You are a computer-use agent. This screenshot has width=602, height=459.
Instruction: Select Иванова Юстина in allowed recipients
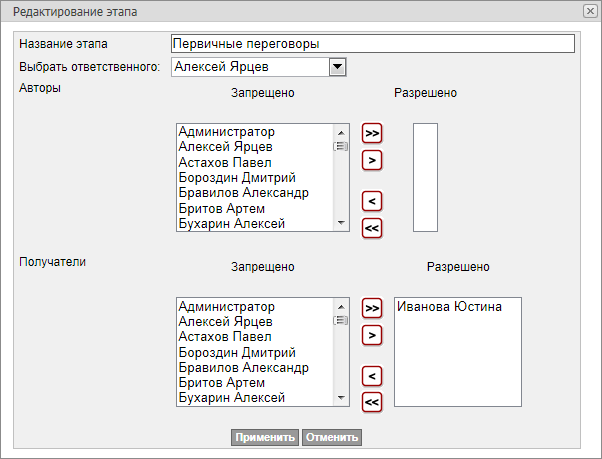tap(449, 307)
